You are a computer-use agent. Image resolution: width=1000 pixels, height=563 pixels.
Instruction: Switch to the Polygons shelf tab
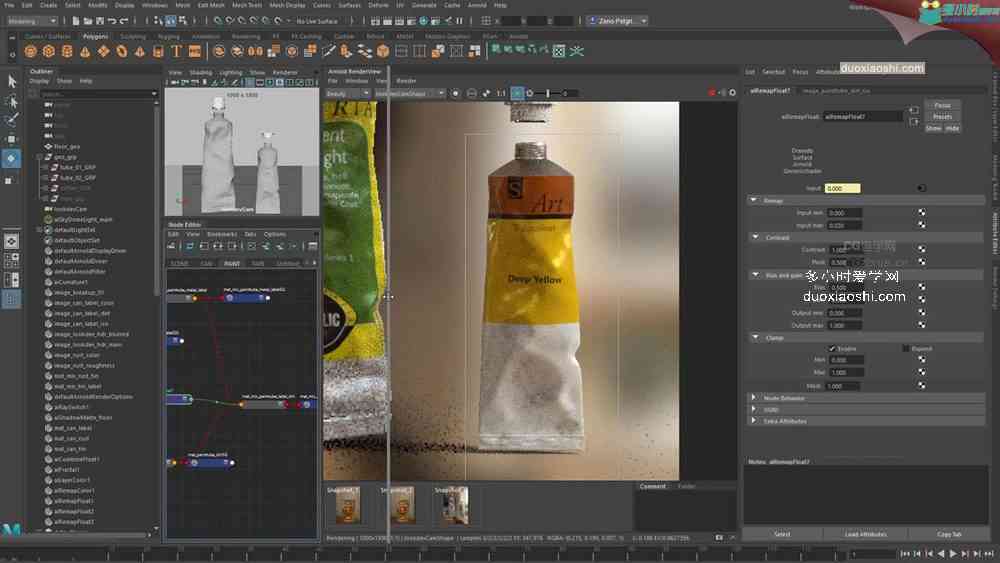(95, 36)
